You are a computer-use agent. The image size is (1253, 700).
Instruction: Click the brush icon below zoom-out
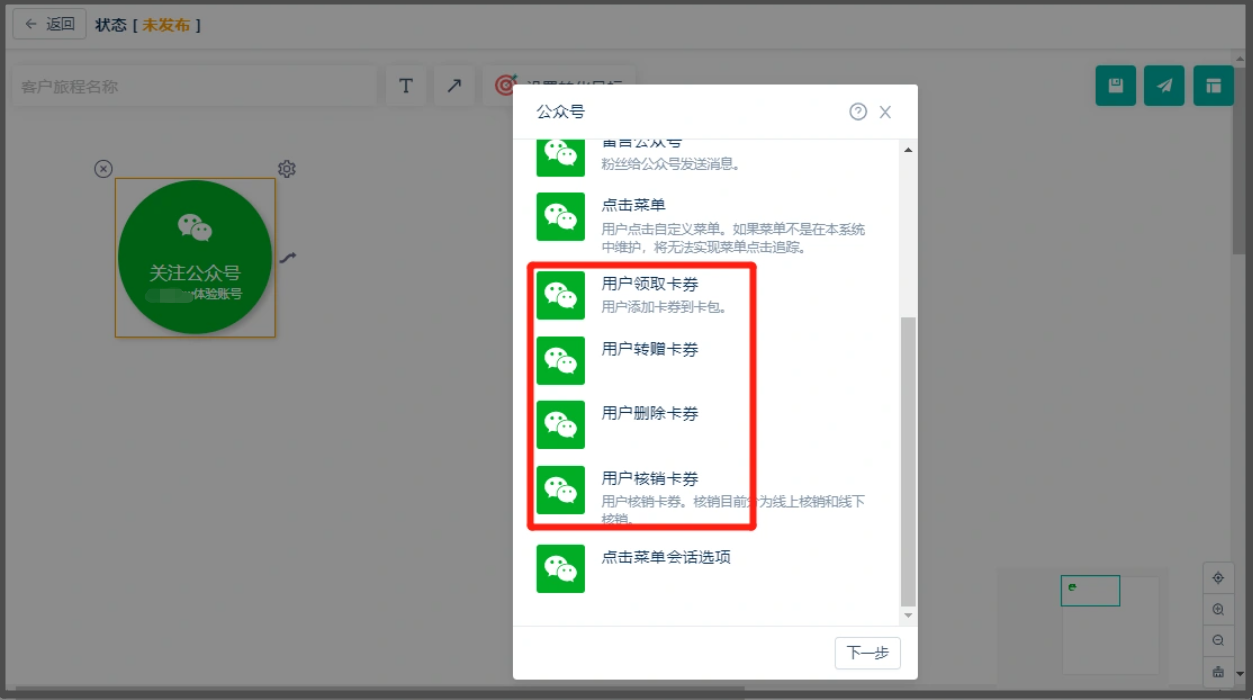pyautogui.click(x=1218, y=671)
